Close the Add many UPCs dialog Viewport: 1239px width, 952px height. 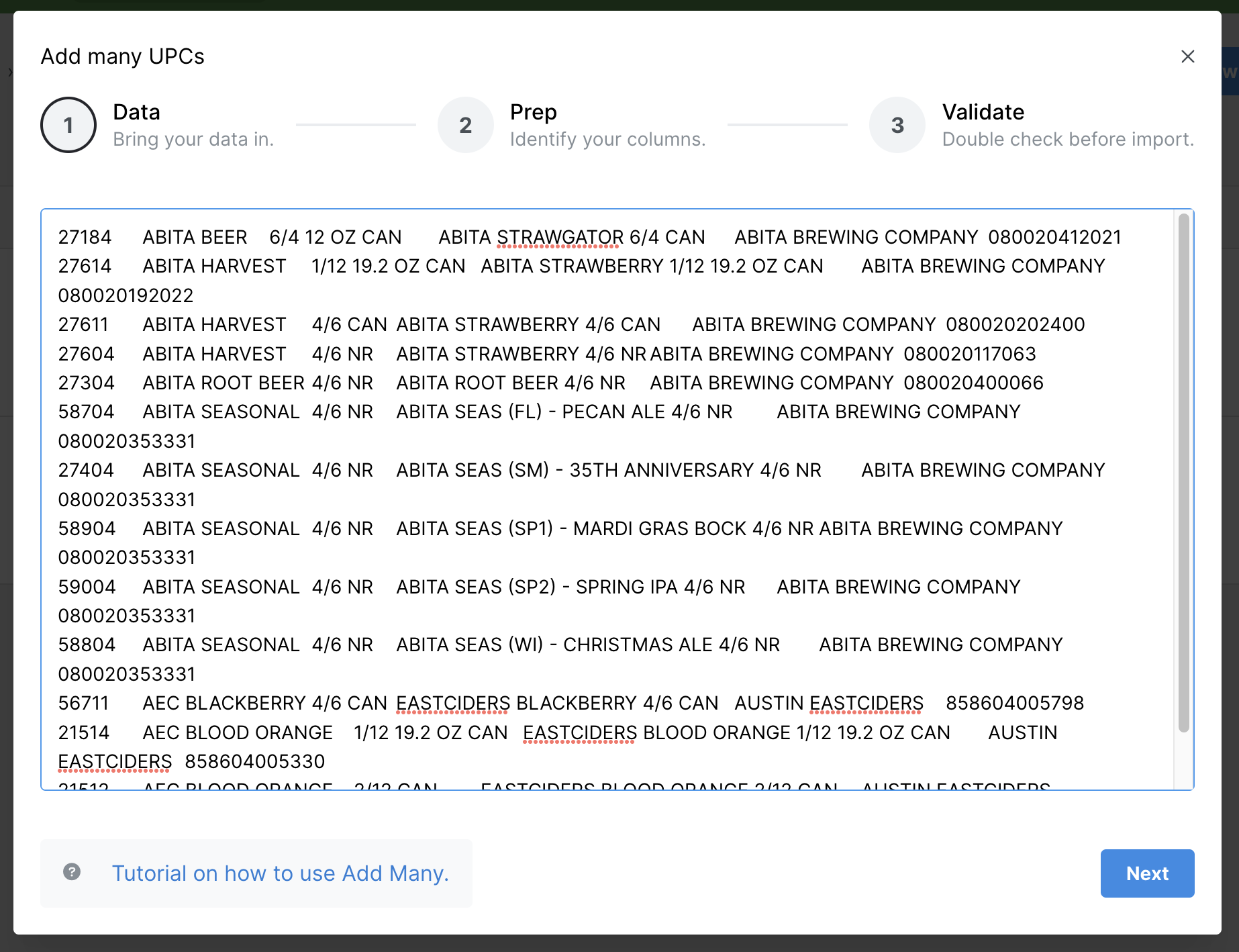1187,56
